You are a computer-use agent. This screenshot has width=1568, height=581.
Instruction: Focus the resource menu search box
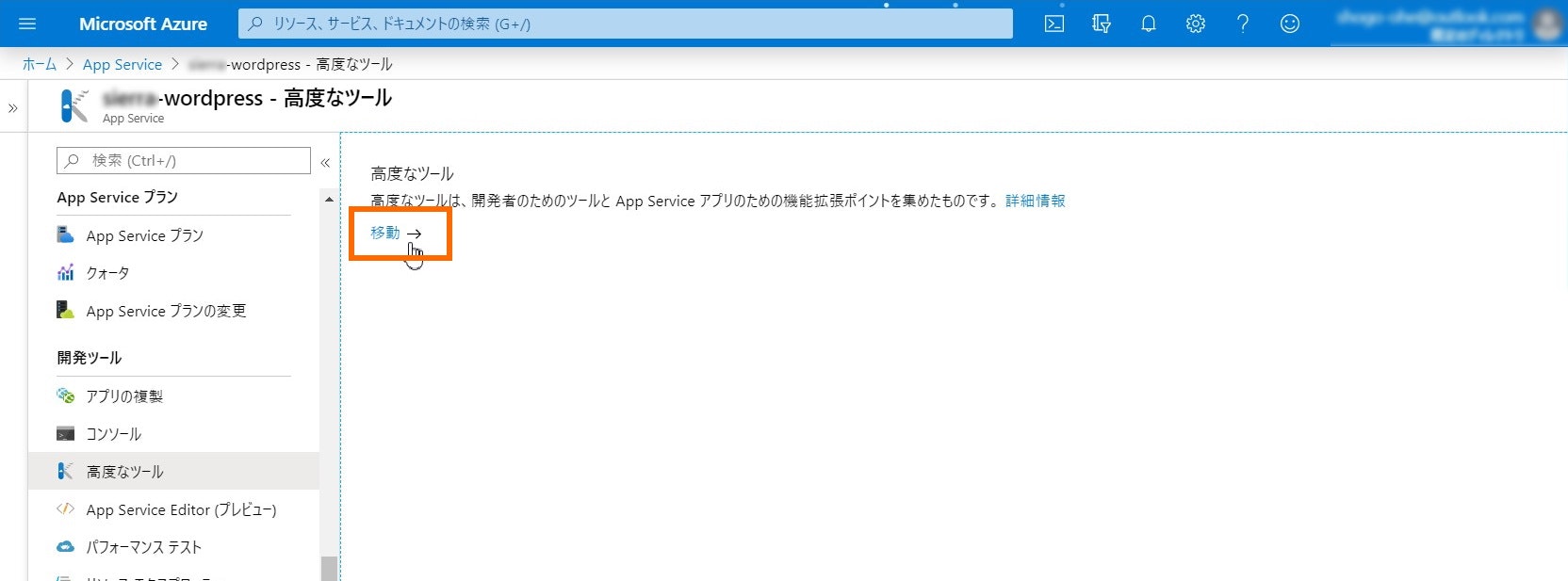tap(184, 160)
